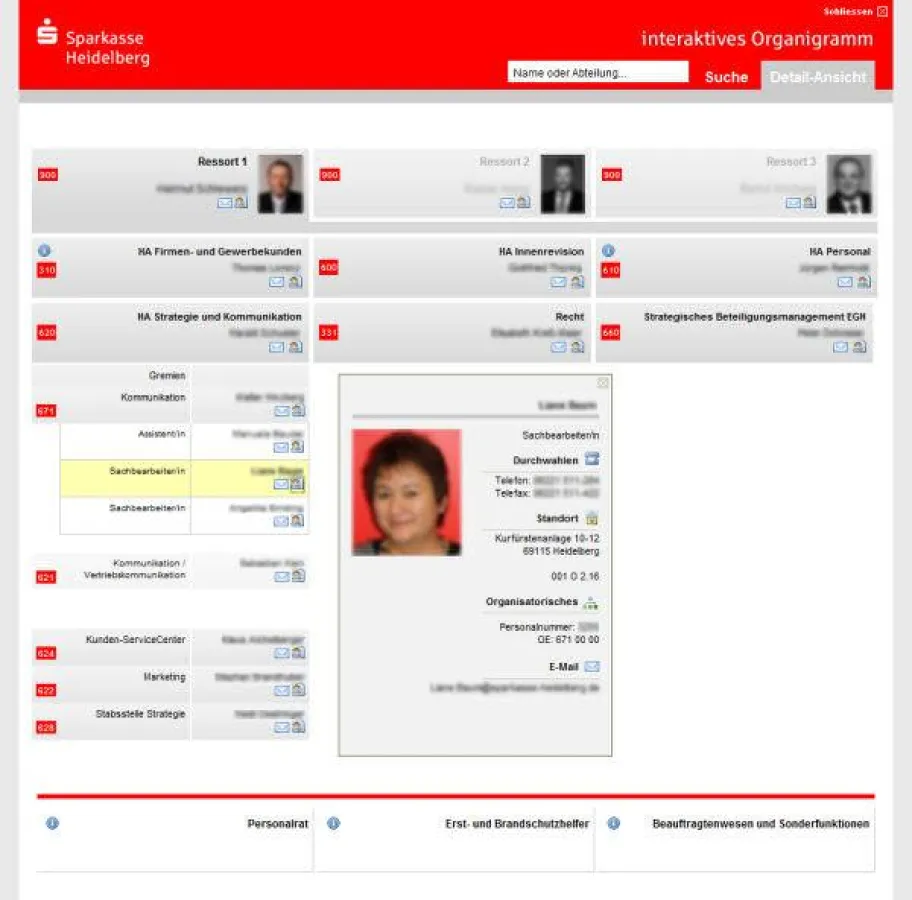This screenshot has width=912, height=900.
Task: Click the Organisatorisches org-chart icon
Action: pyautogui.click(x=592, y=602)
